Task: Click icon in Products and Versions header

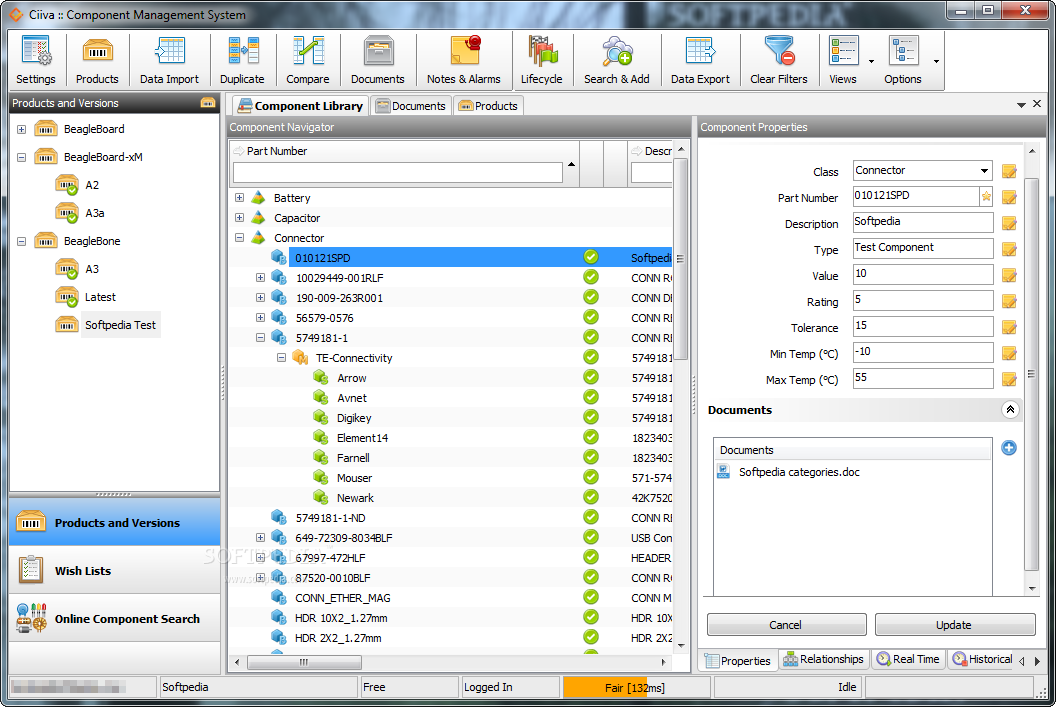Action: pyautogui.click(x=207, y=103)
